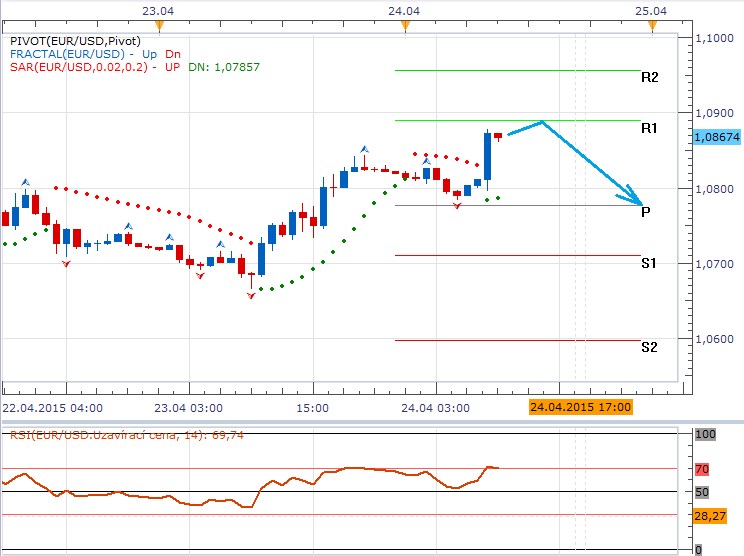Click the 25.04 date marker triangle
The image size is (744, 556).
click(652, 26)
